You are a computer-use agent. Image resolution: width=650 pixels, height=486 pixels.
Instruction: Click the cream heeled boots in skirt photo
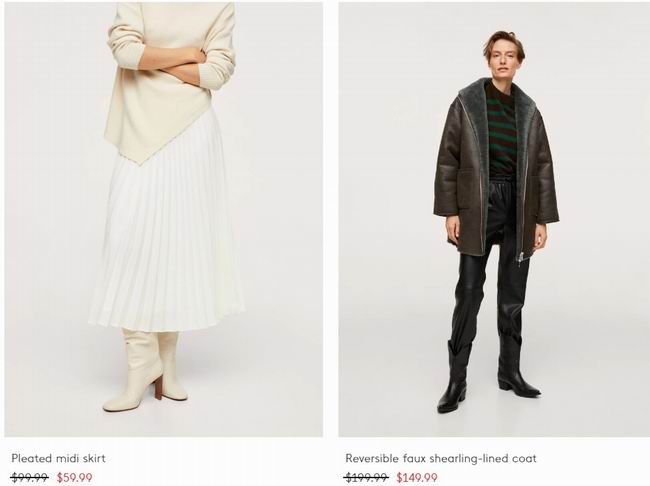click(145, 369)
